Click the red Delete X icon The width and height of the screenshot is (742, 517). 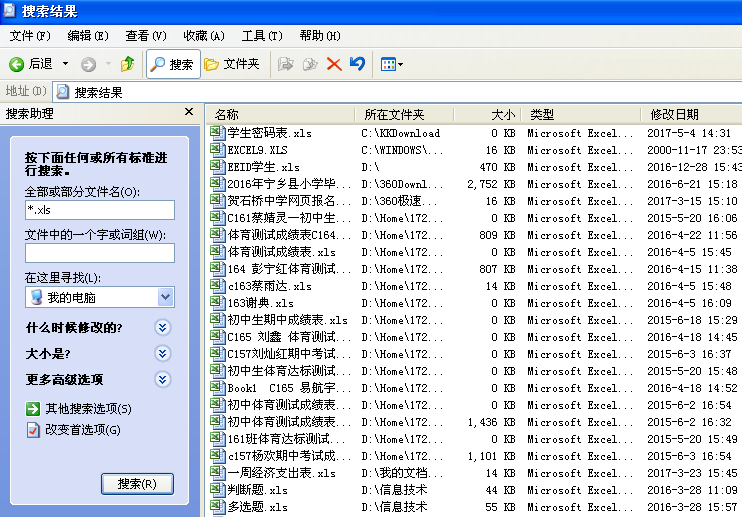334,64
